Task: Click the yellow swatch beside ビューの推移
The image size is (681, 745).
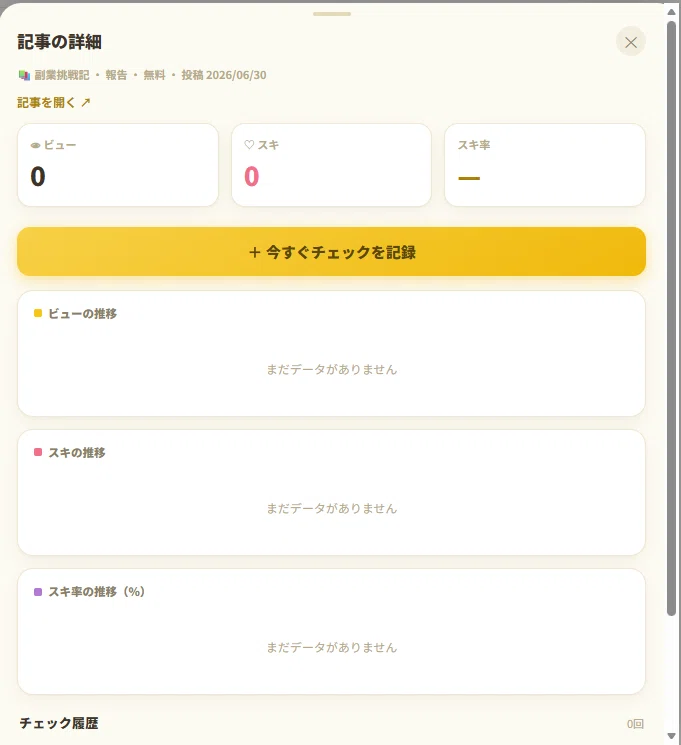Action: [x=38, y=313]
